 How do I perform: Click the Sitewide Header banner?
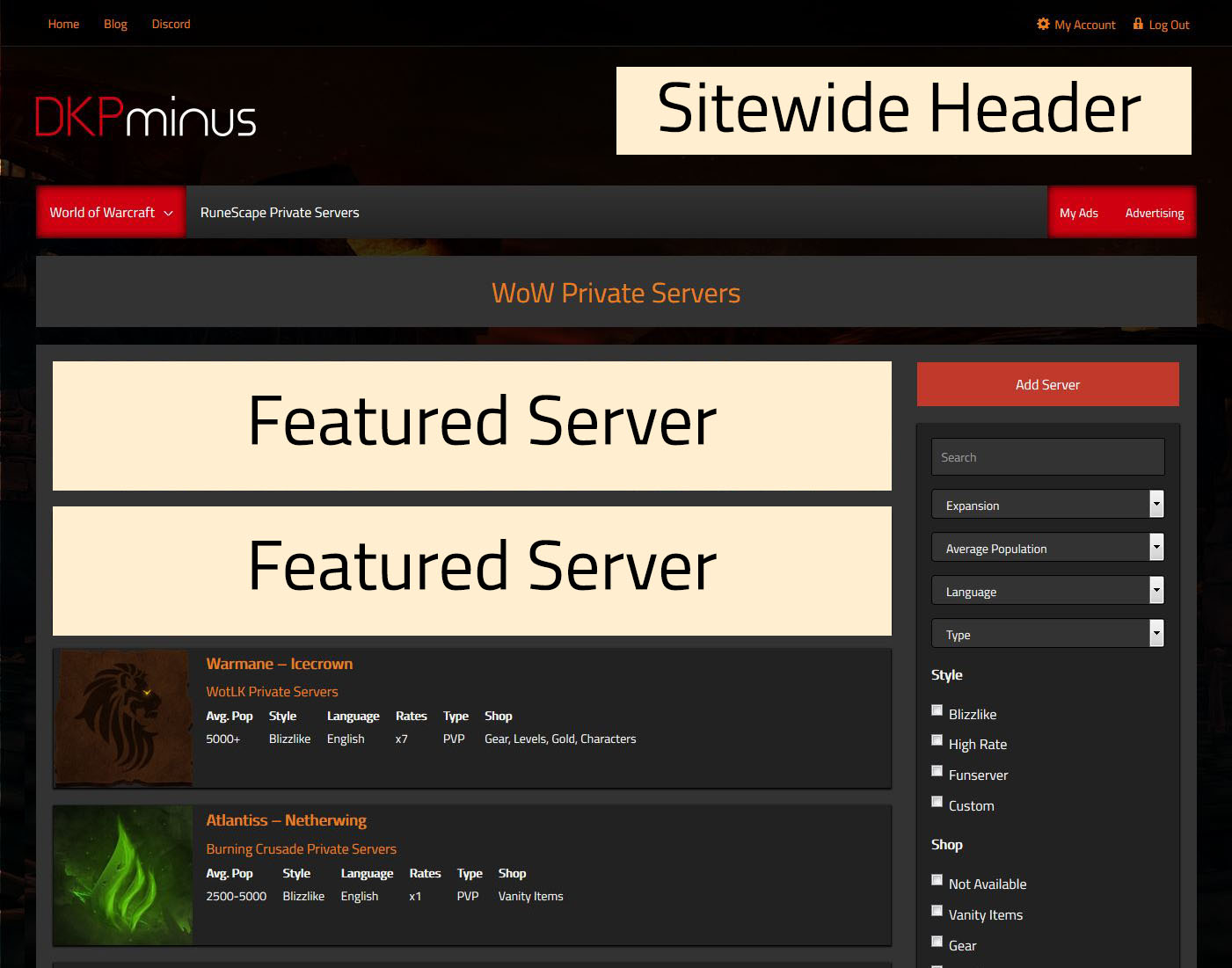click(x=903, y=111)
